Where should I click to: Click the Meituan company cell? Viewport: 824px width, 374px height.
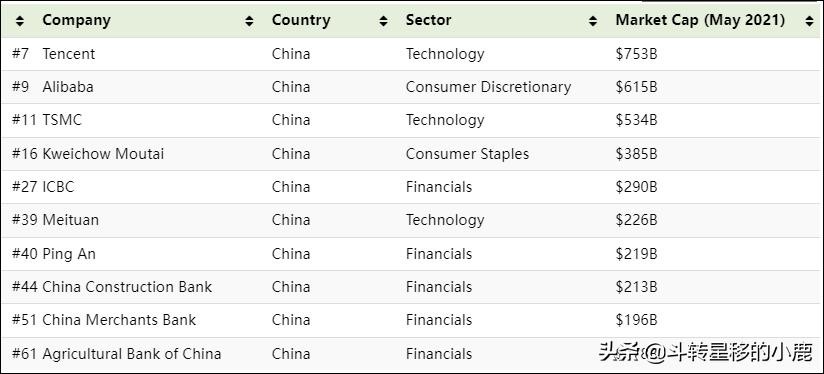(70, 220)
